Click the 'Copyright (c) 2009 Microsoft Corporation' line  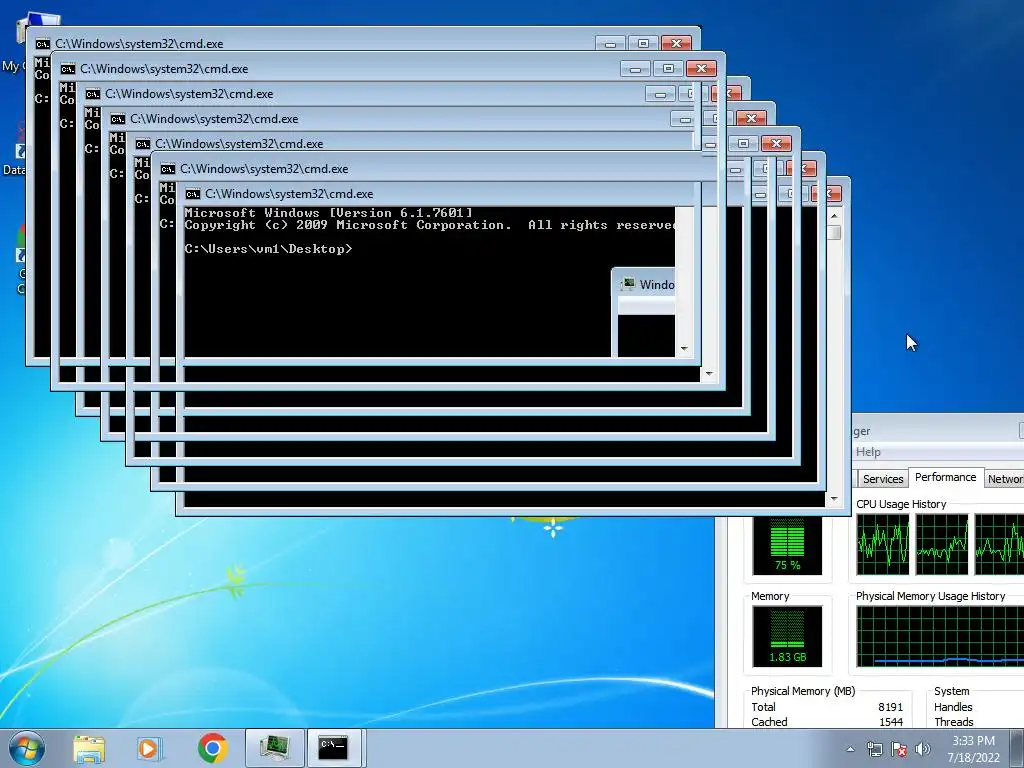[x=347, y=225]
